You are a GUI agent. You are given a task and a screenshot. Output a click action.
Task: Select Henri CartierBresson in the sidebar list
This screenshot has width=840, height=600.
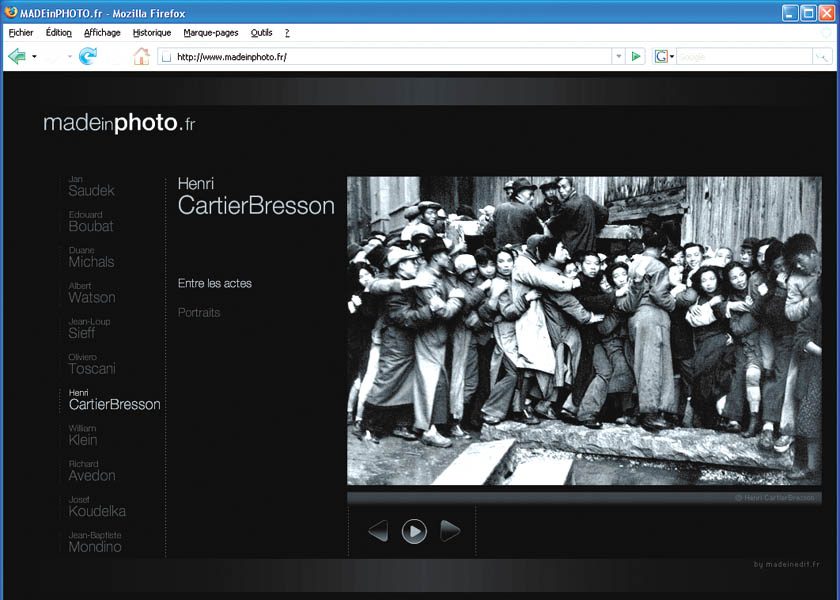114,400
